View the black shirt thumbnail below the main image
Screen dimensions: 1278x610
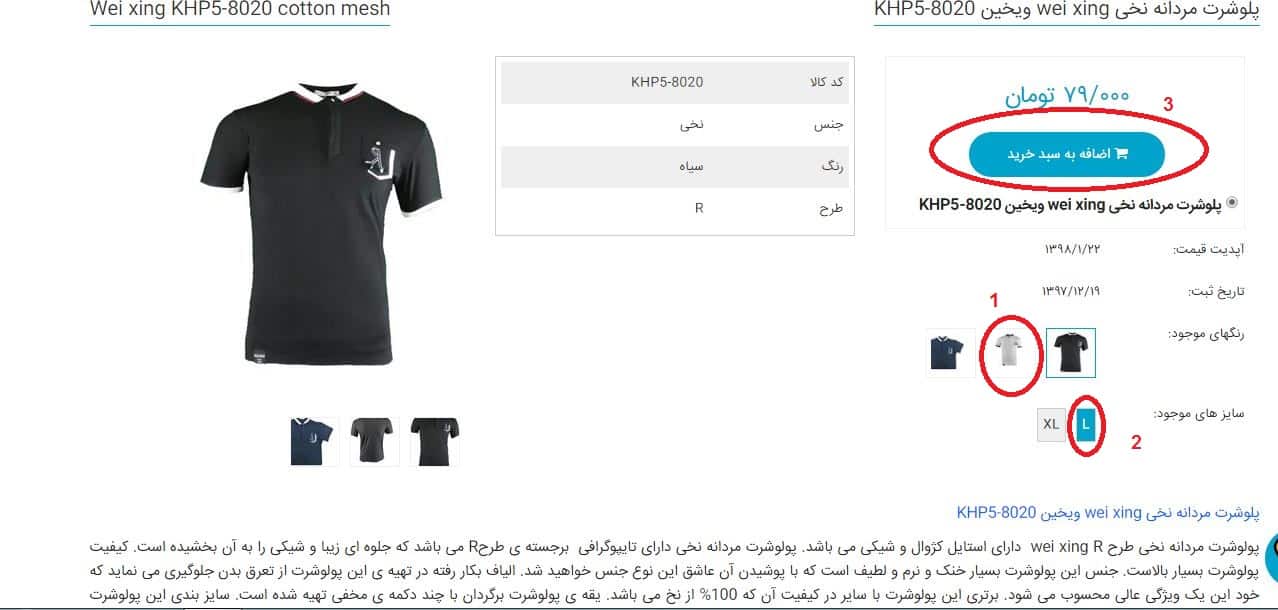[435, 441]
